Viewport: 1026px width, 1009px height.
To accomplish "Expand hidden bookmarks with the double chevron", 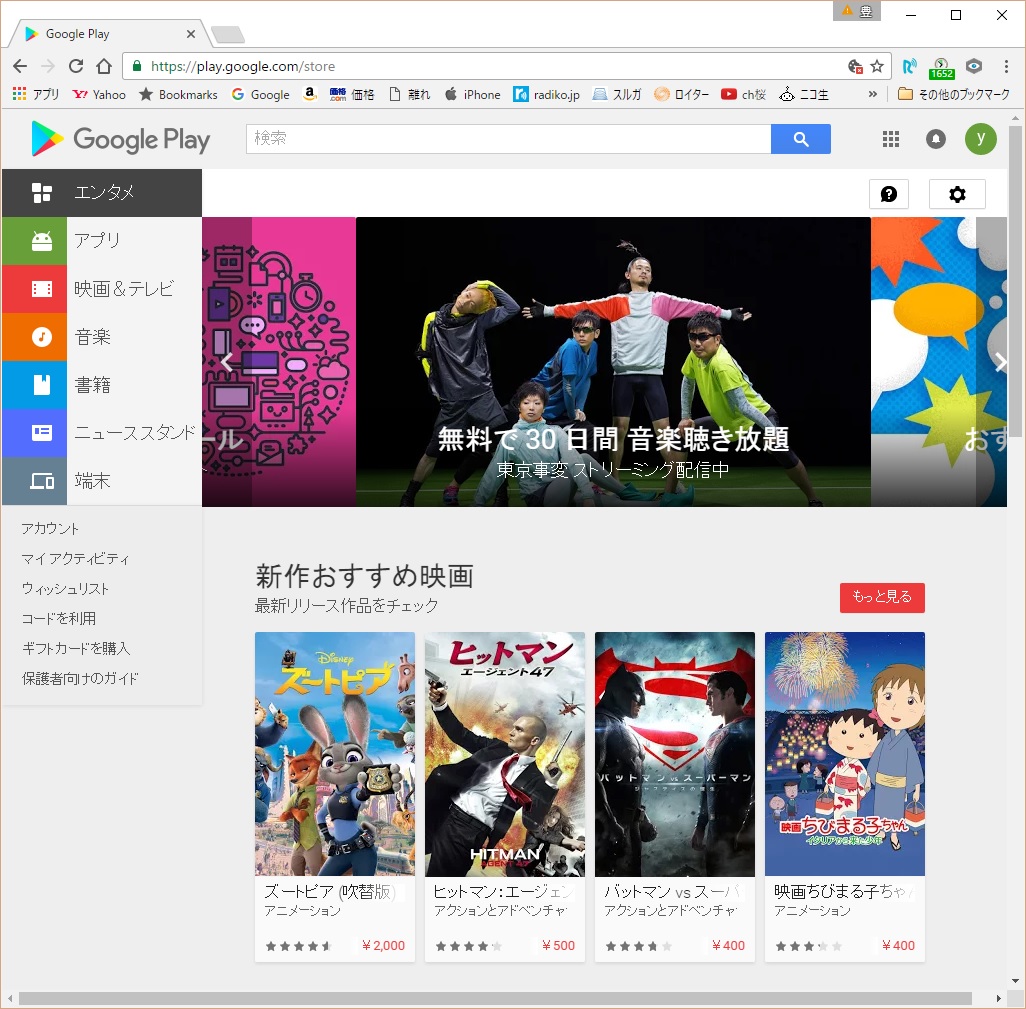I will point(872,94).
